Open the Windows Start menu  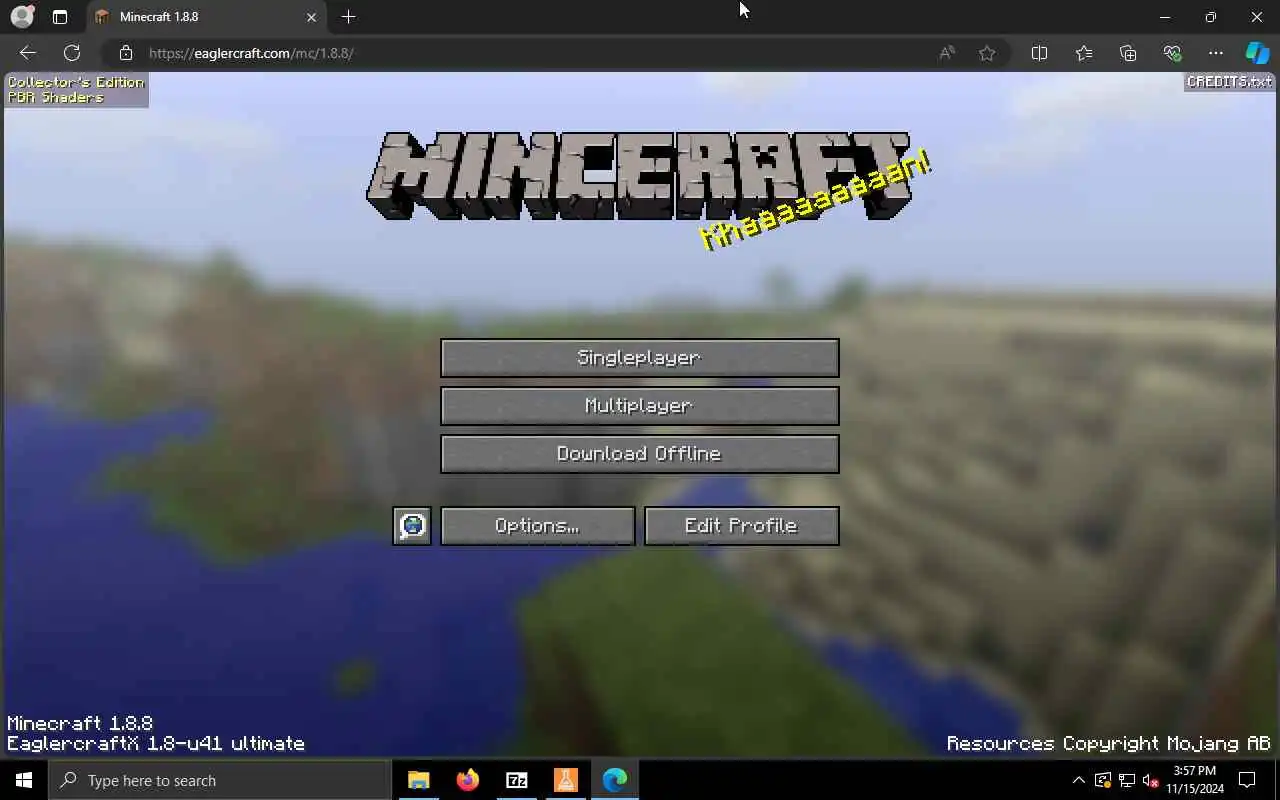click(24, 780)
